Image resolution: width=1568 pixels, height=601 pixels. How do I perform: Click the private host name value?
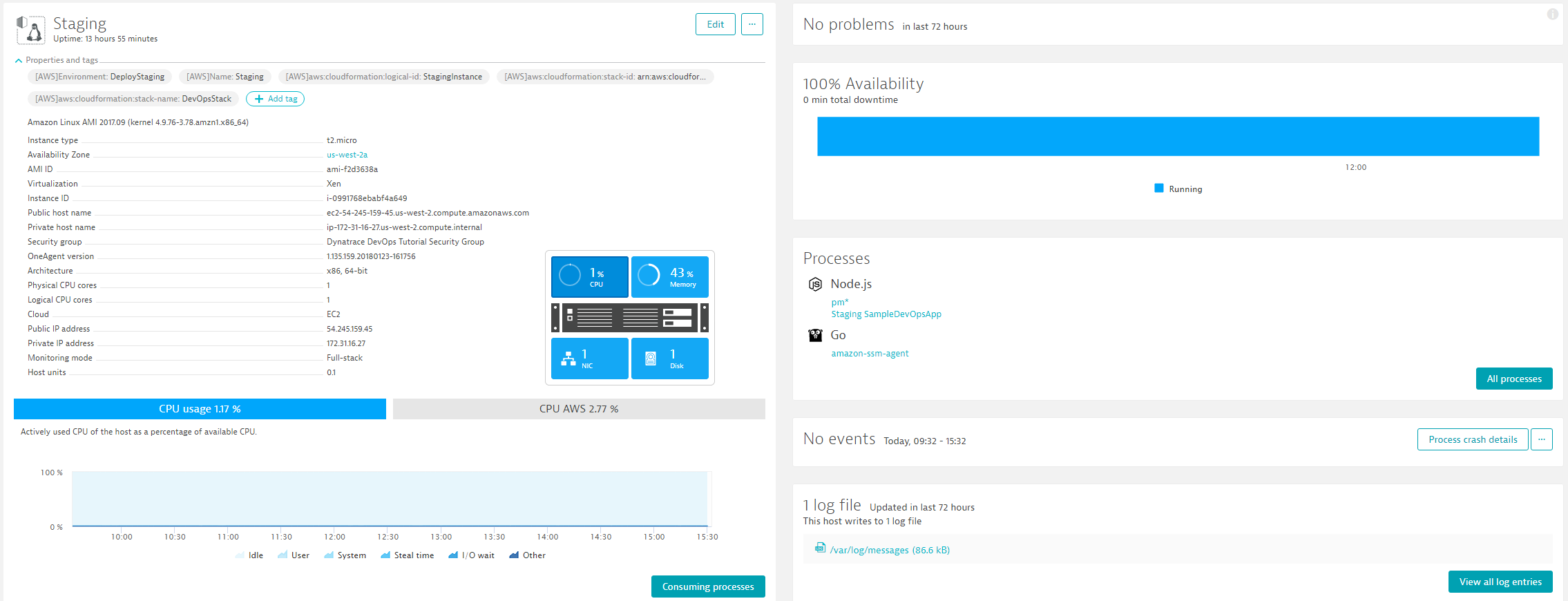coord(404,227)
